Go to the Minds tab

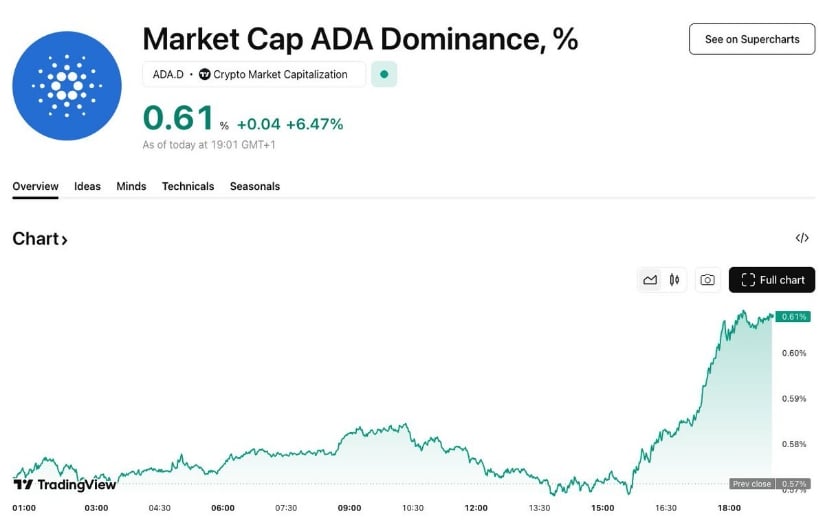click(131, 186)
